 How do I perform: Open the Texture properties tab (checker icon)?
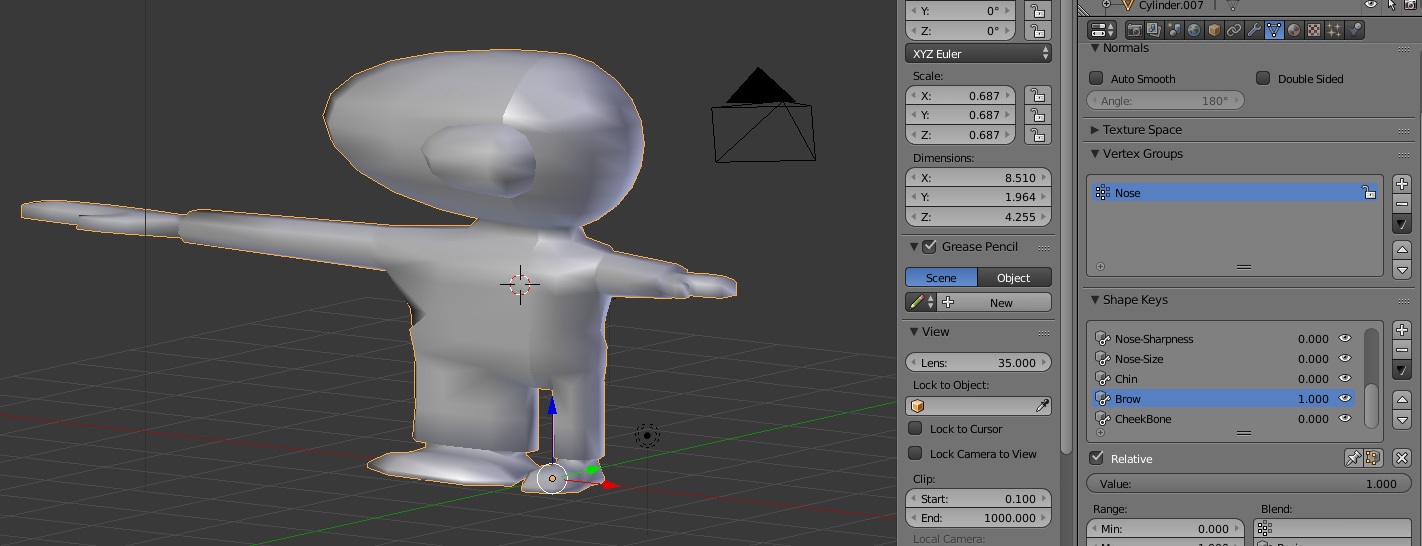(x=1314, y=30)
